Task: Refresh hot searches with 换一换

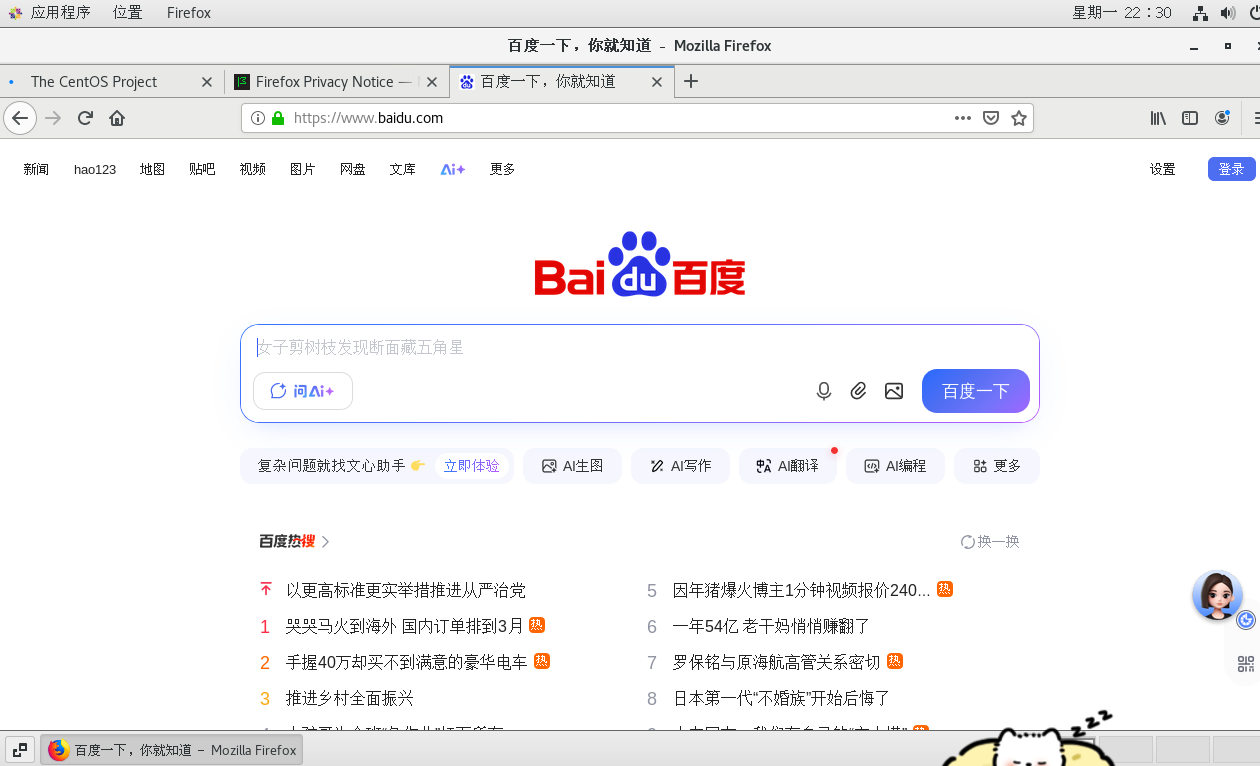Action: (990, 542)
